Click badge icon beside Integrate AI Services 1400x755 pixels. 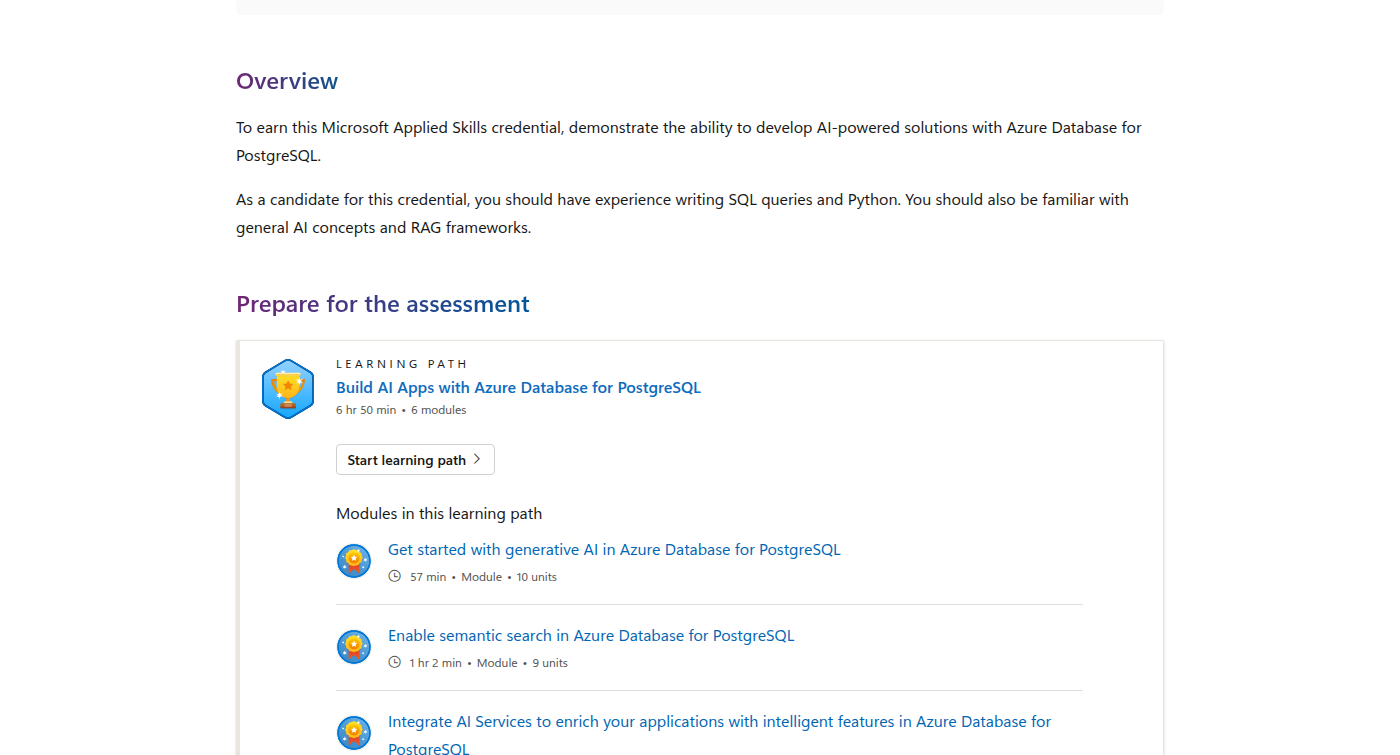coord(354,733)
